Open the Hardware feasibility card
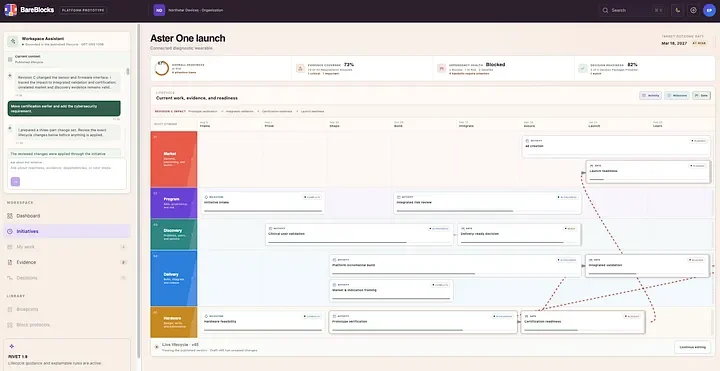This screenshot has width=720, height=371. (x=263, y=322)
